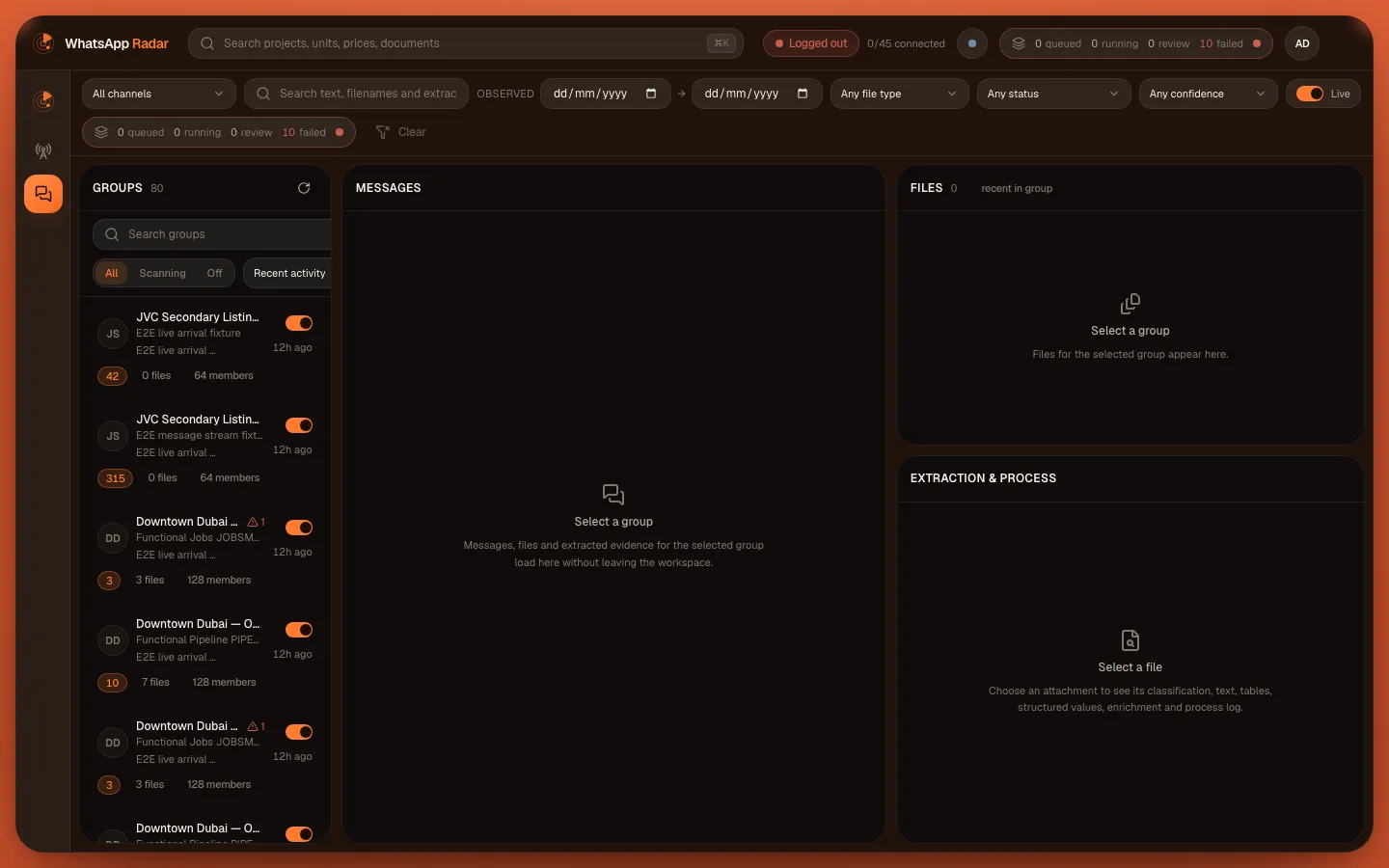Refresh the Groups list
Image resolution: width=1389 pixels, height=868 pixels.
[x=304, y=188]
